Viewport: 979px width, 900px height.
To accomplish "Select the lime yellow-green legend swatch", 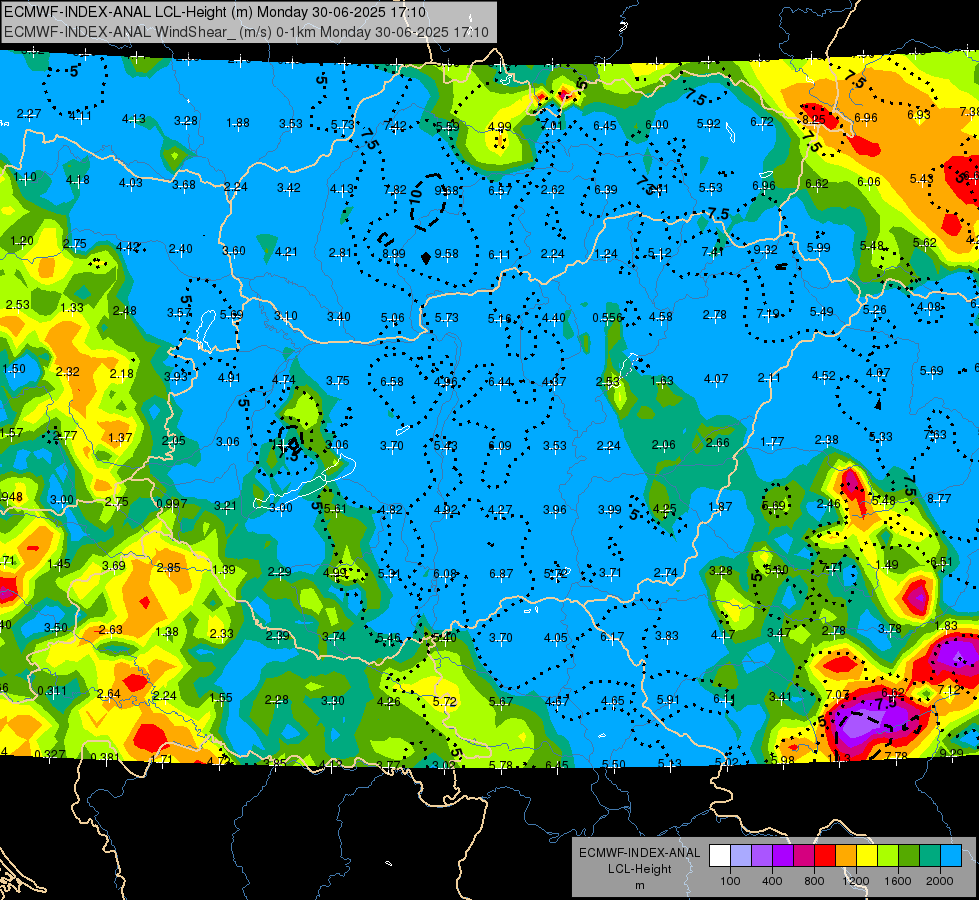I will pos(887,856).
